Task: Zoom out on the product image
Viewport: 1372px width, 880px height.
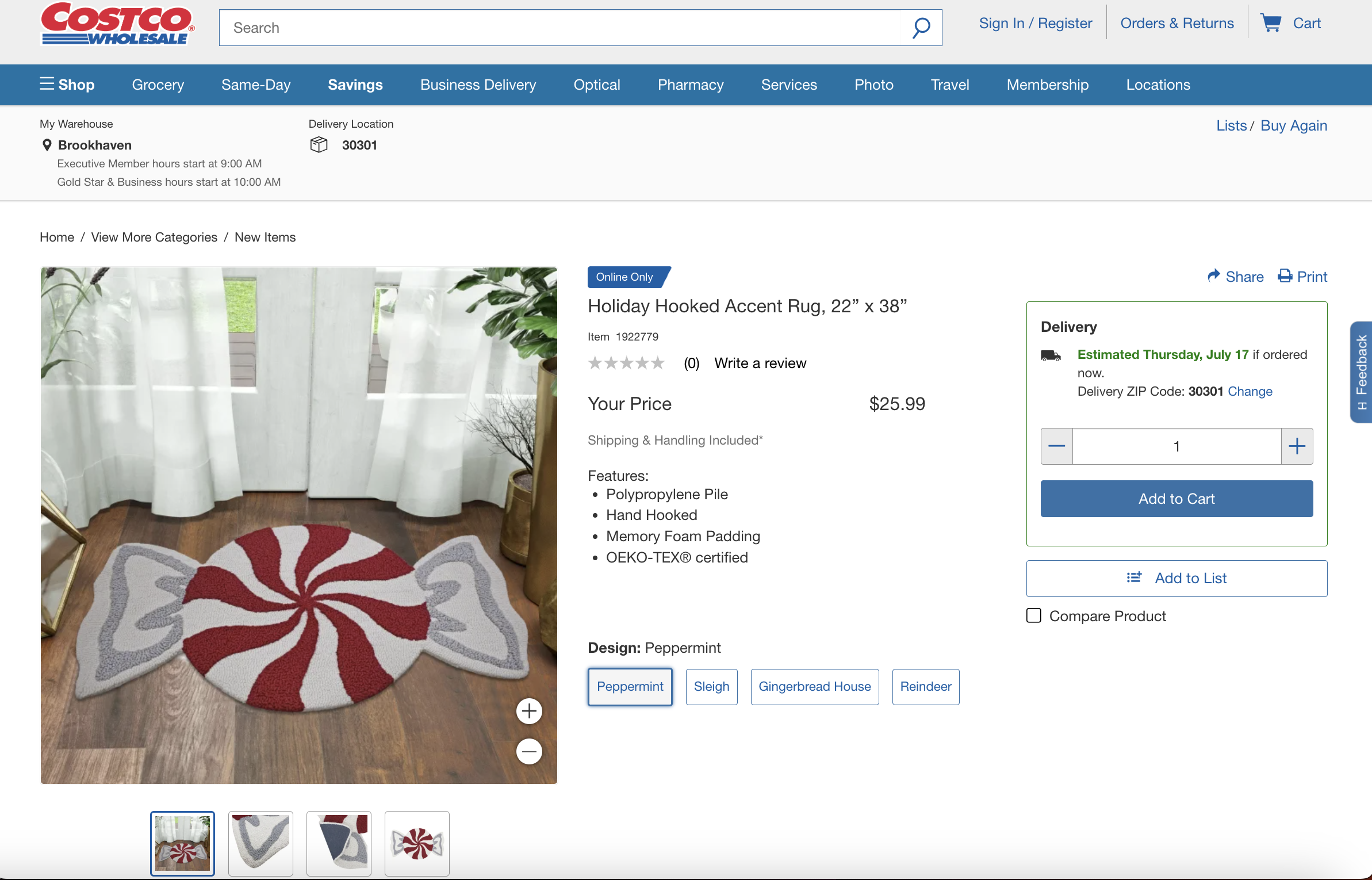Action: point(529,751)
